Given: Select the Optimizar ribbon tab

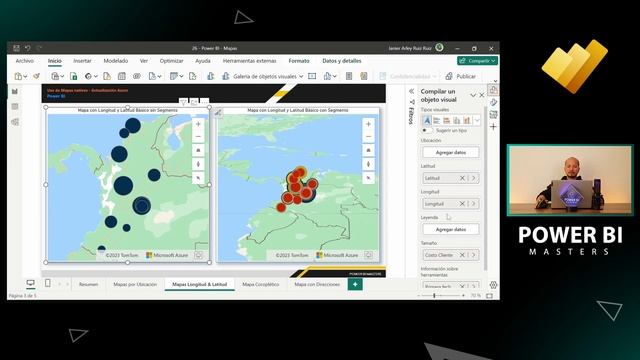Looking at the screenshot, I should [171, 61].
